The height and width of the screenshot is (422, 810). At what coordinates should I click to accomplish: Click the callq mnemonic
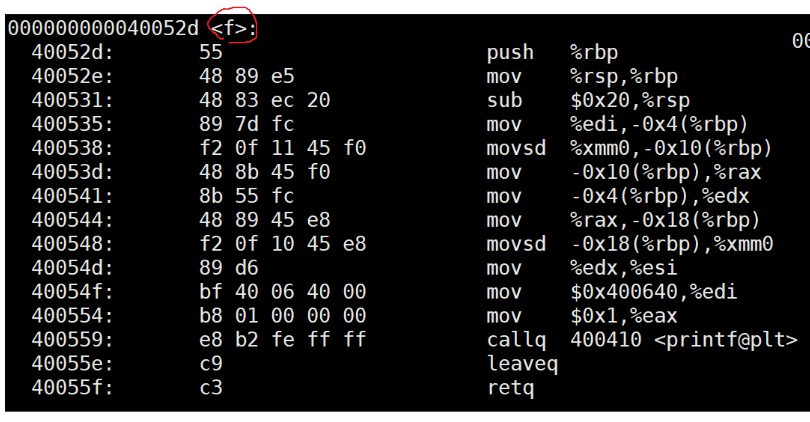516,340
